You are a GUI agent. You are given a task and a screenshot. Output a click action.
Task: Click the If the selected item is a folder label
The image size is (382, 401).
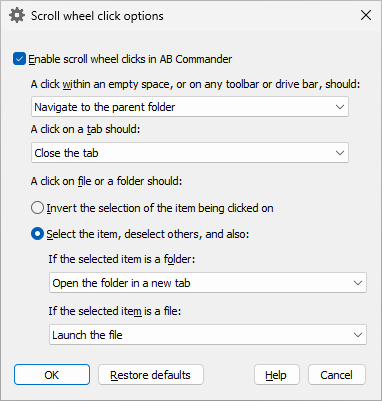pyautogui.click(x=122, y=259)
